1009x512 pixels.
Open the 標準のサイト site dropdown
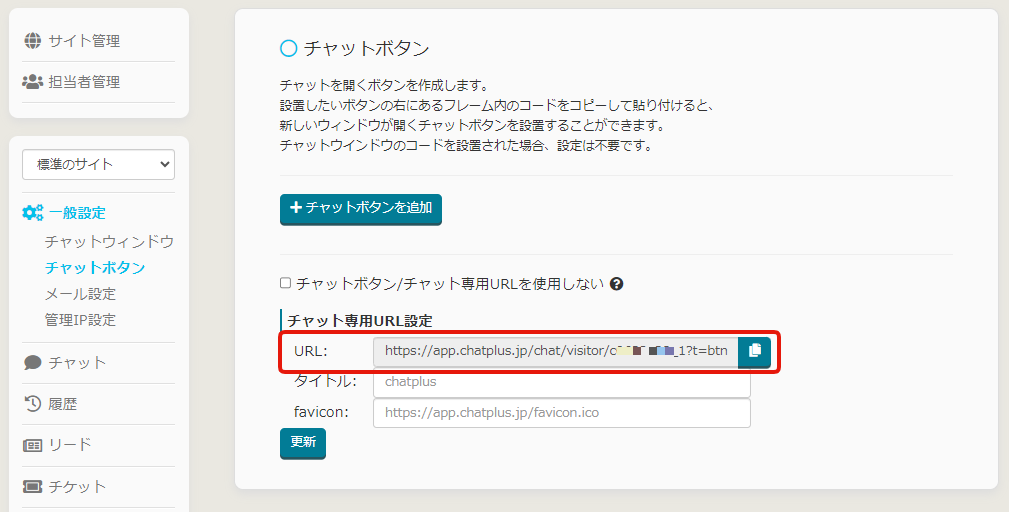coord(98,164)
